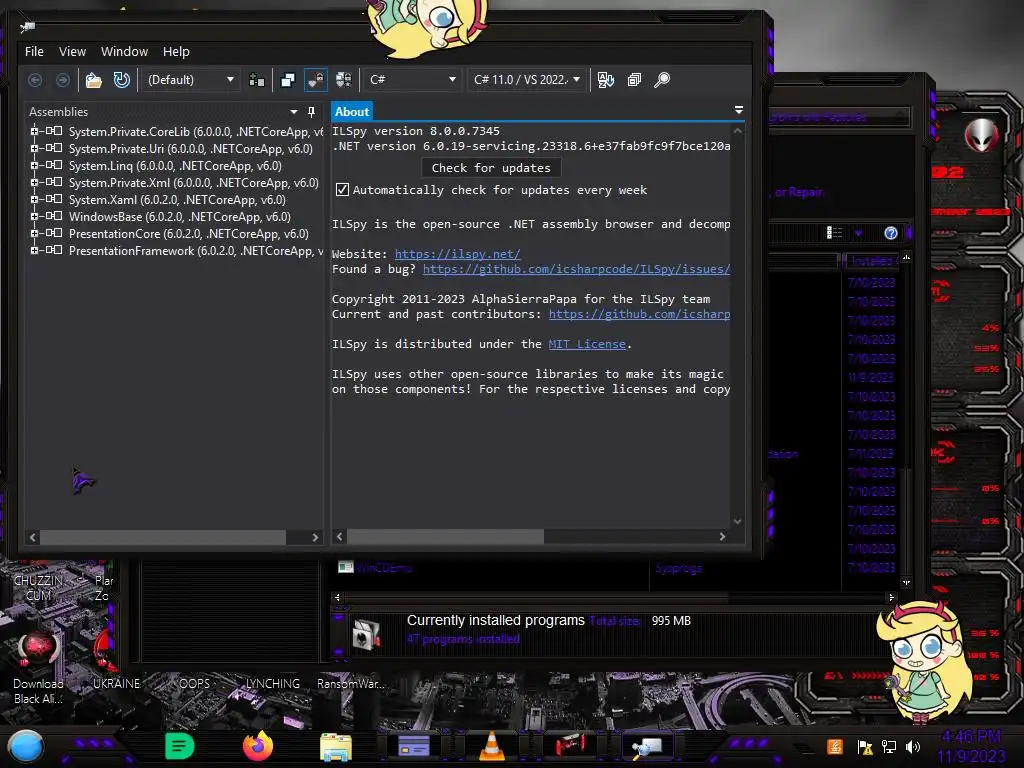Open the MIT License link
The width and height of the screenshot is (1024, 768).
[587, 344]
